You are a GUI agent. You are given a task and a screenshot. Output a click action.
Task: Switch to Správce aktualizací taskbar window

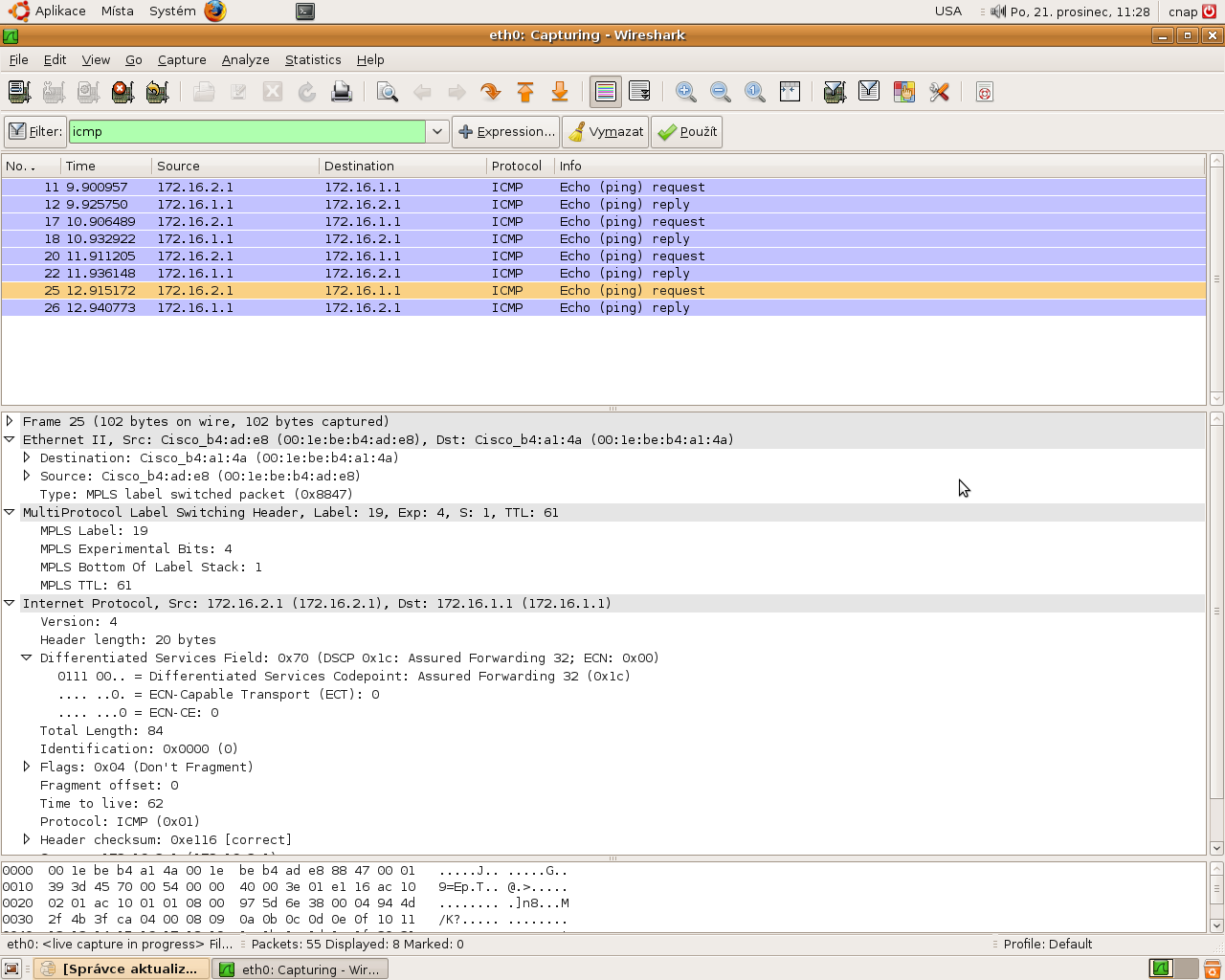[121, 969]
